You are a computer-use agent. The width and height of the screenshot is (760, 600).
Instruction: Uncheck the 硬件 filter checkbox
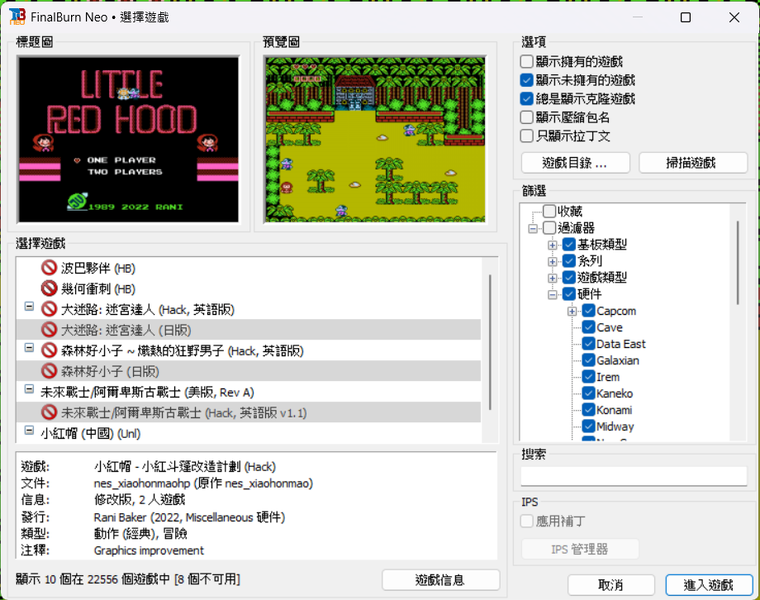pyautogui.click(x=569, y=294)
